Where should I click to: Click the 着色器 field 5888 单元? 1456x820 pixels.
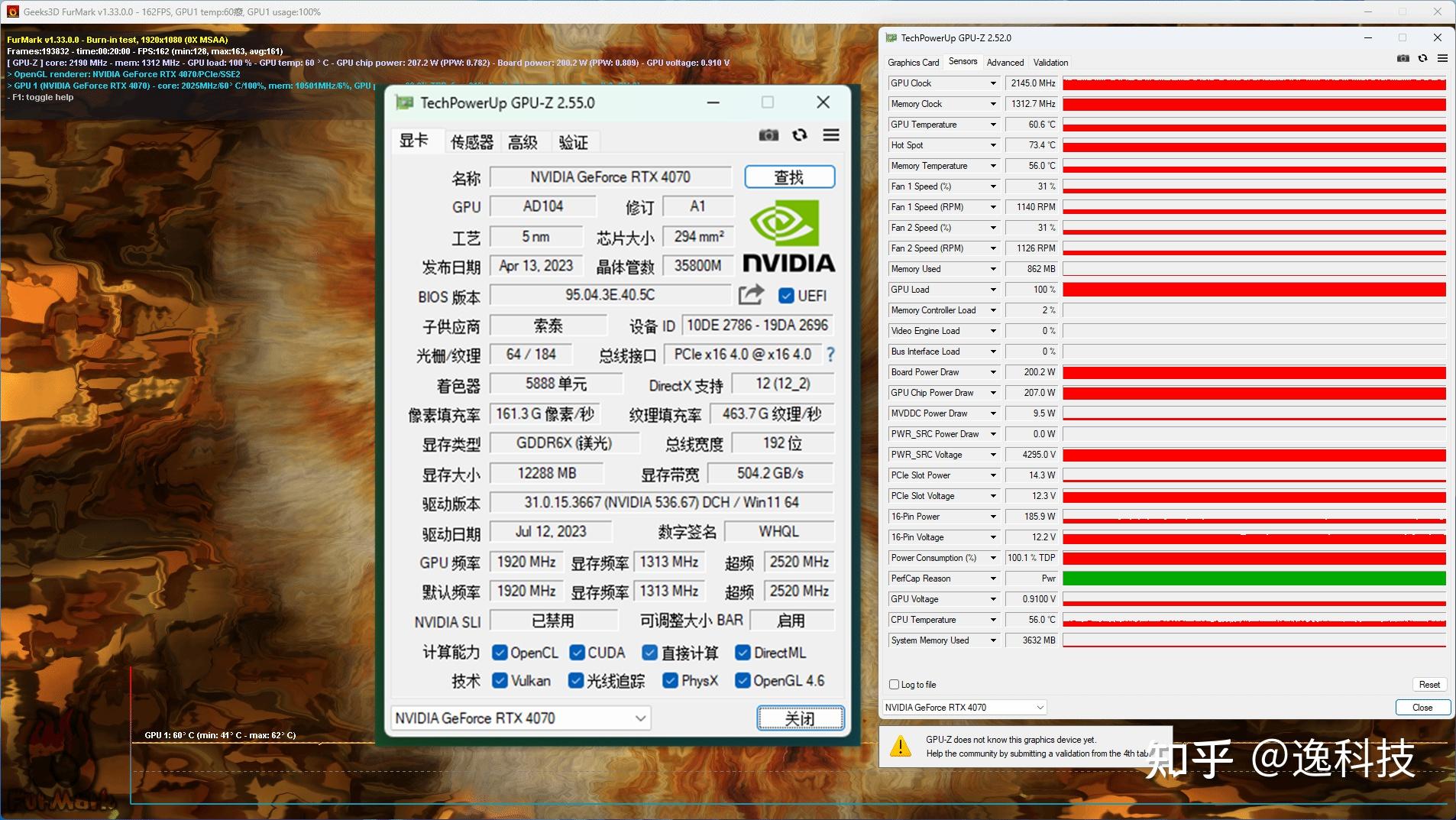tap(556, 384)
